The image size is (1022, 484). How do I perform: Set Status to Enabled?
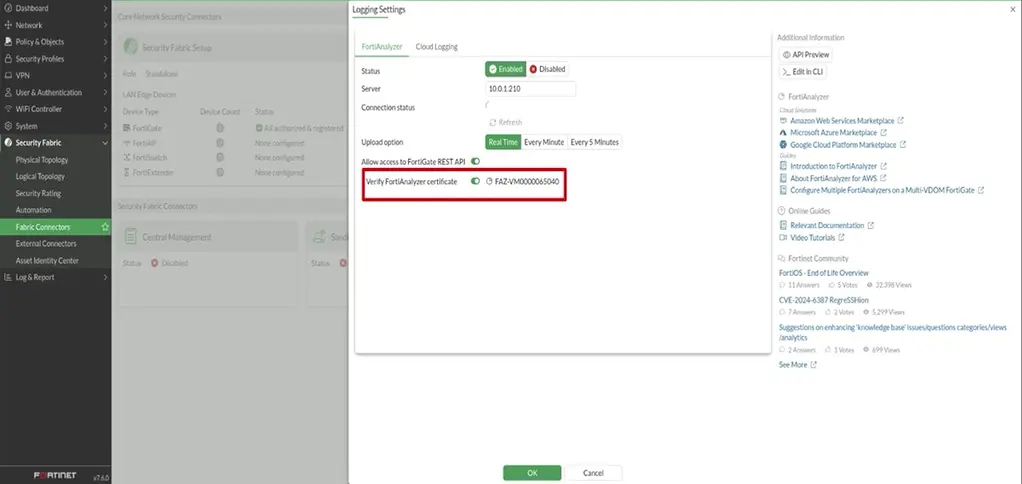(506, 69)
